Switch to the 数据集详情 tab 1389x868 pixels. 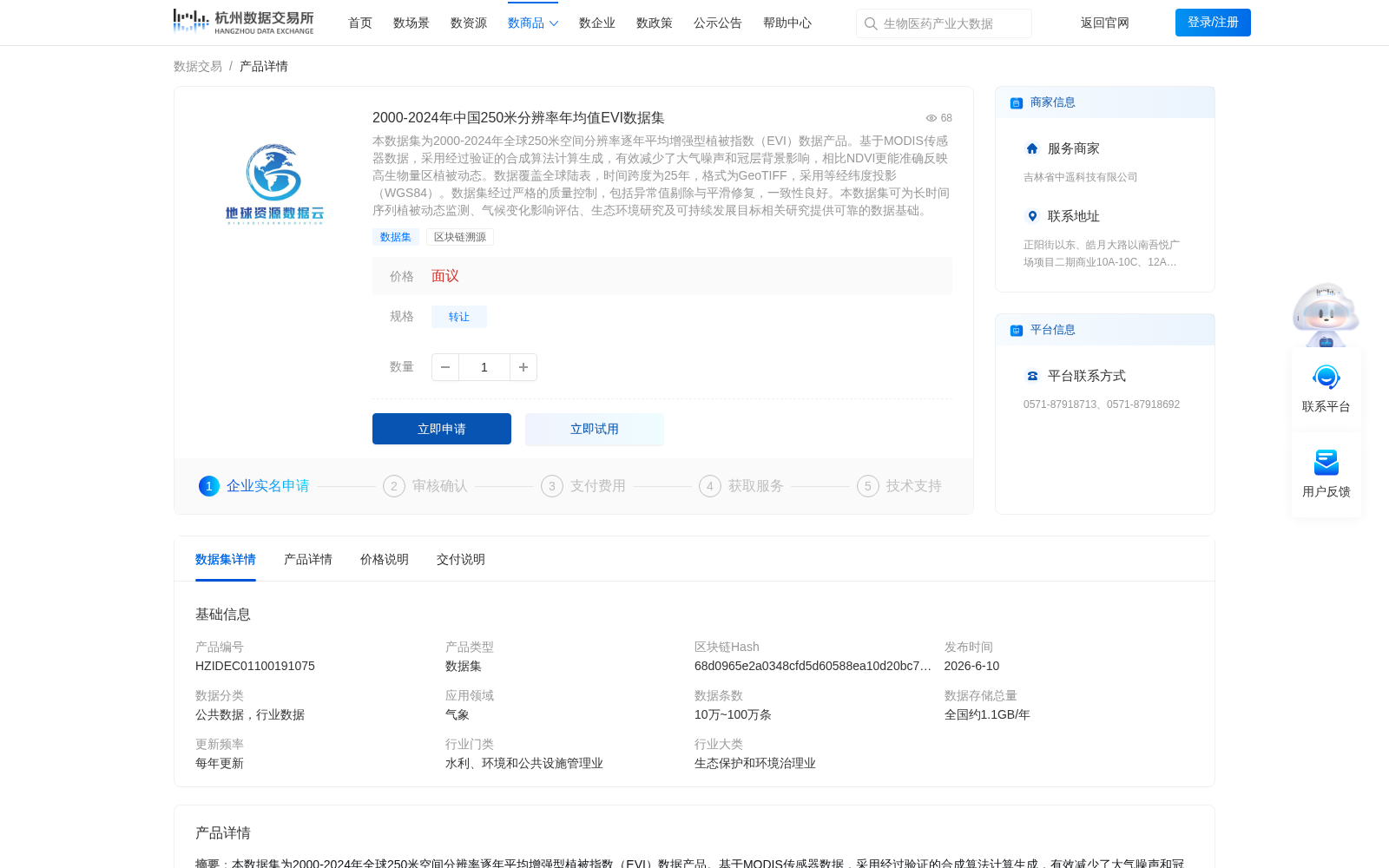(x=226, y=559)
